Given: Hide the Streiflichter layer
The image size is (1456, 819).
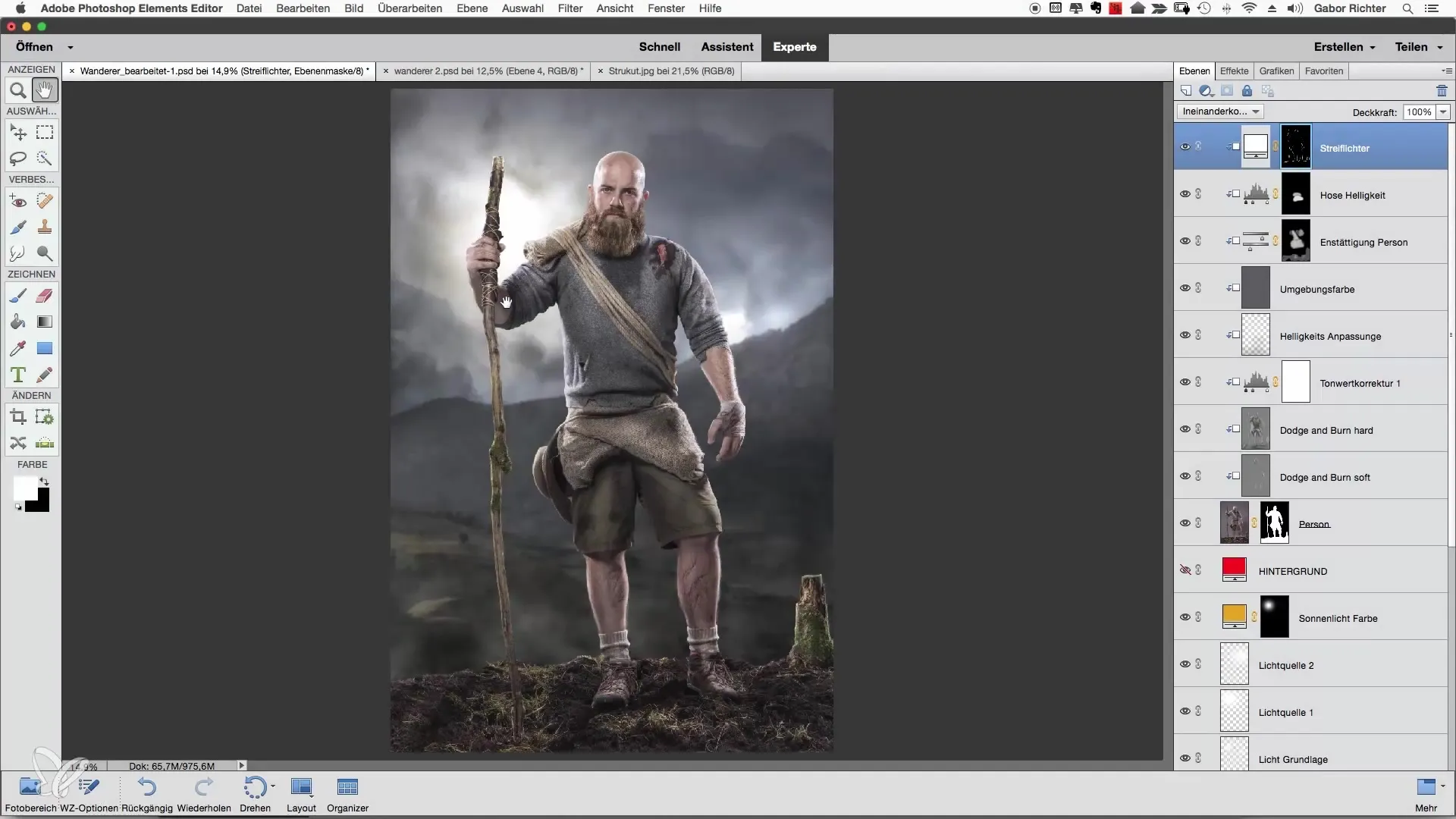Looking at the screenshot, I should pyautogui.click(x=1185, y=146).
